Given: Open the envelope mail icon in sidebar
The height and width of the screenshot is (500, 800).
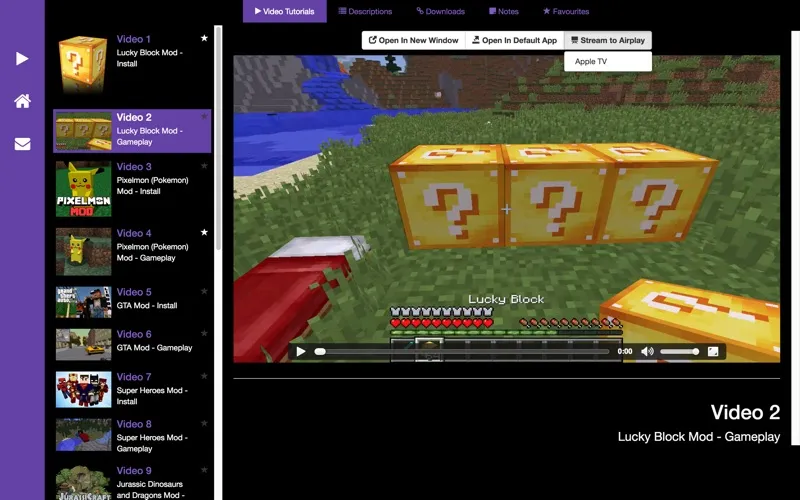Looking at the screenshot, I should pos(22,144).
